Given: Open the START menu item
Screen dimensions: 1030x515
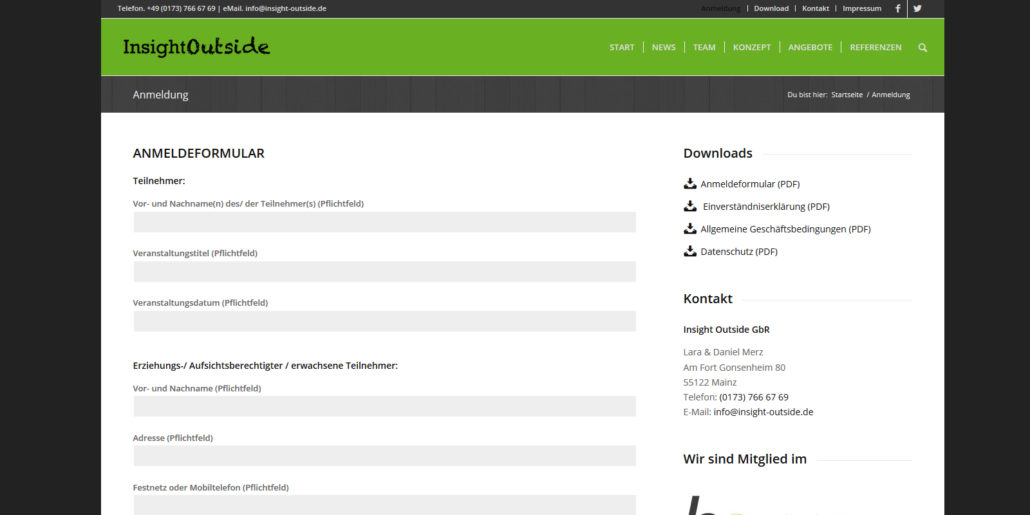Looking at the screenshot, I should pyautogui.click(x=621, y=47).
